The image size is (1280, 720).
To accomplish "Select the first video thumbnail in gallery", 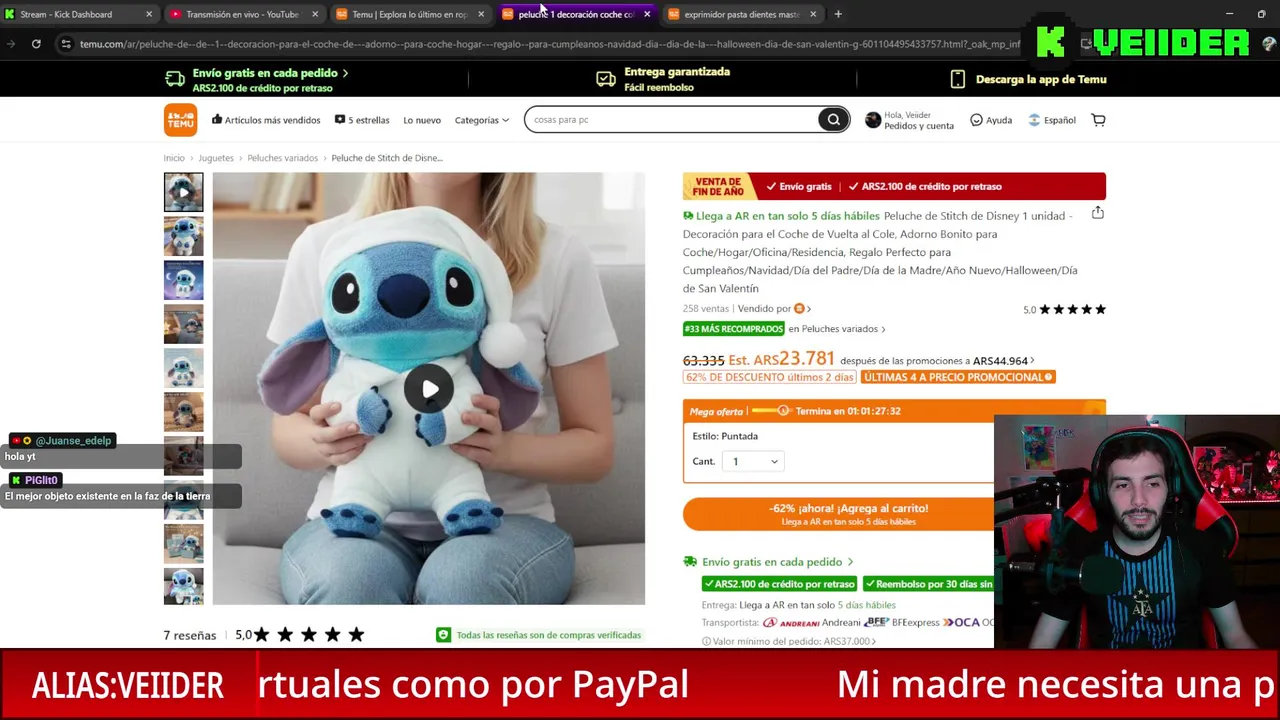I will pos(183,192).
